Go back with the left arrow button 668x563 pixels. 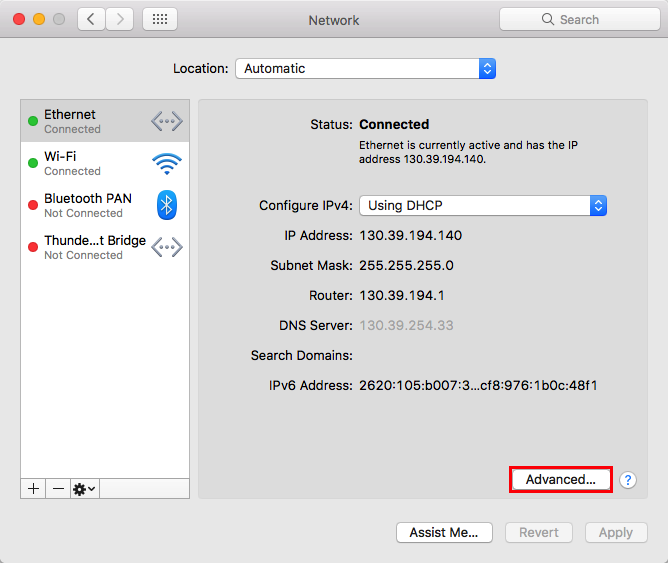point(91,19)
